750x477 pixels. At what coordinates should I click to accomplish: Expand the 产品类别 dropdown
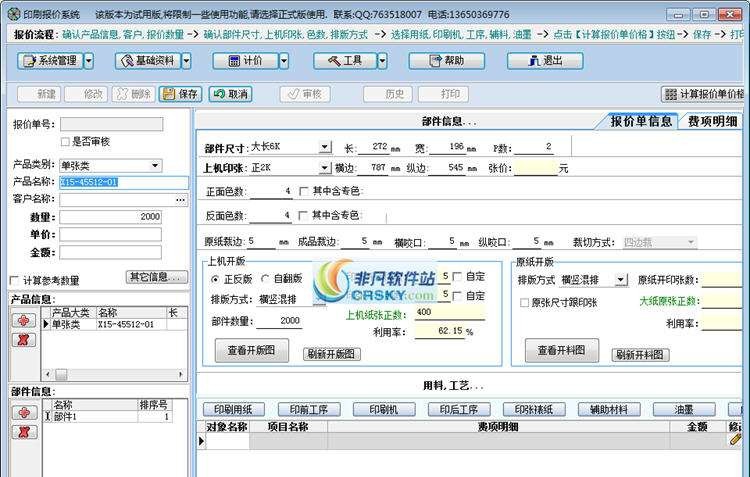coord(155,165)
